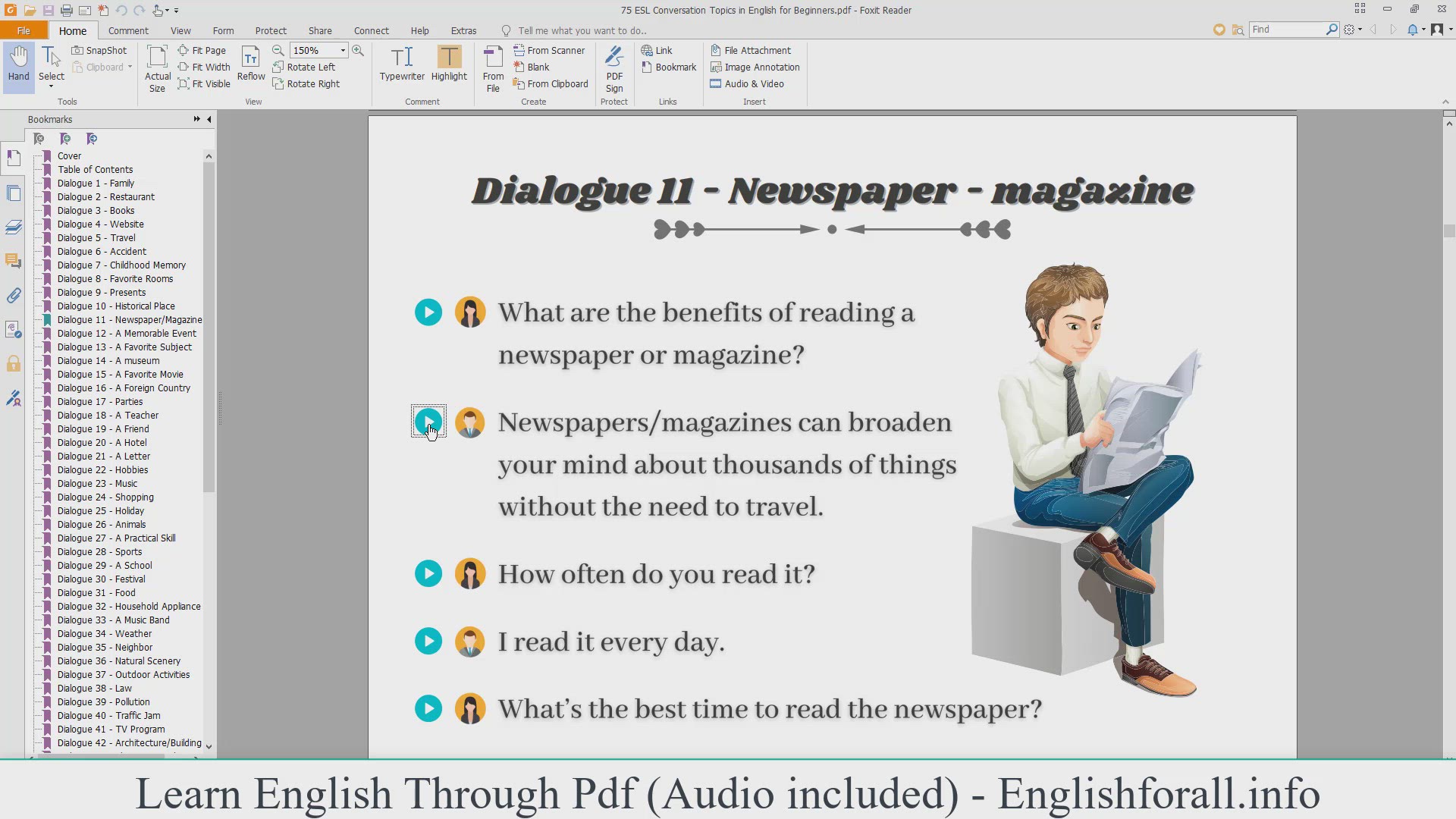Insert a File Attachment
Viewport: 1456px width, 819px height.
coord(750,50)
